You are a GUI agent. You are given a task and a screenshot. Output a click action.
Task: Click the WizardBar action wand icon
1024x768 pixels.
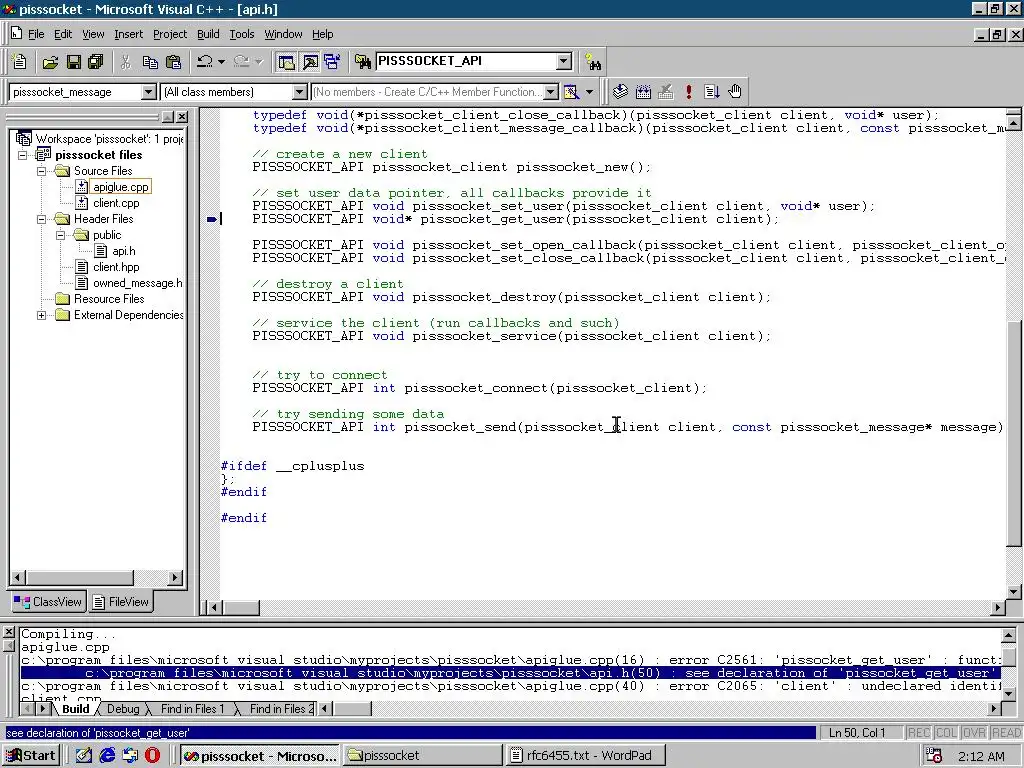571,92
